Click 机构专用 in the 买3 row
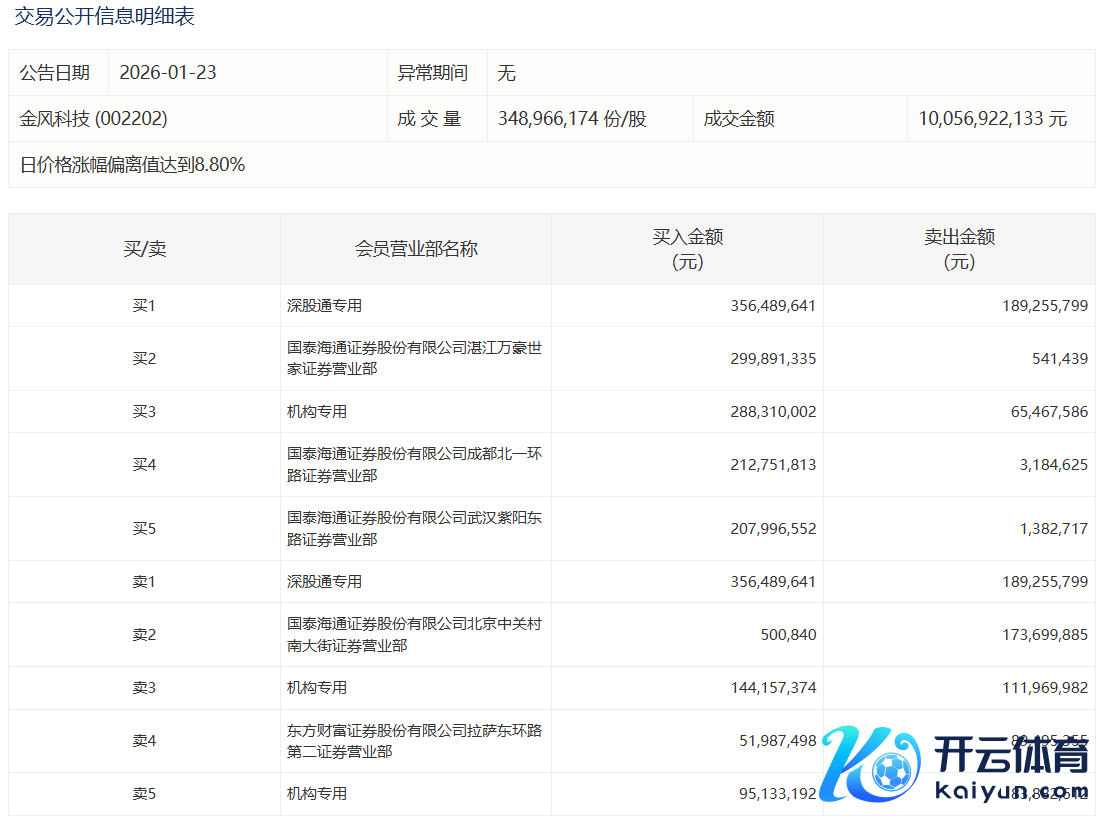The height and width of the screenshot is (824, 1104). pyautogui.click(x=317, y=412)
